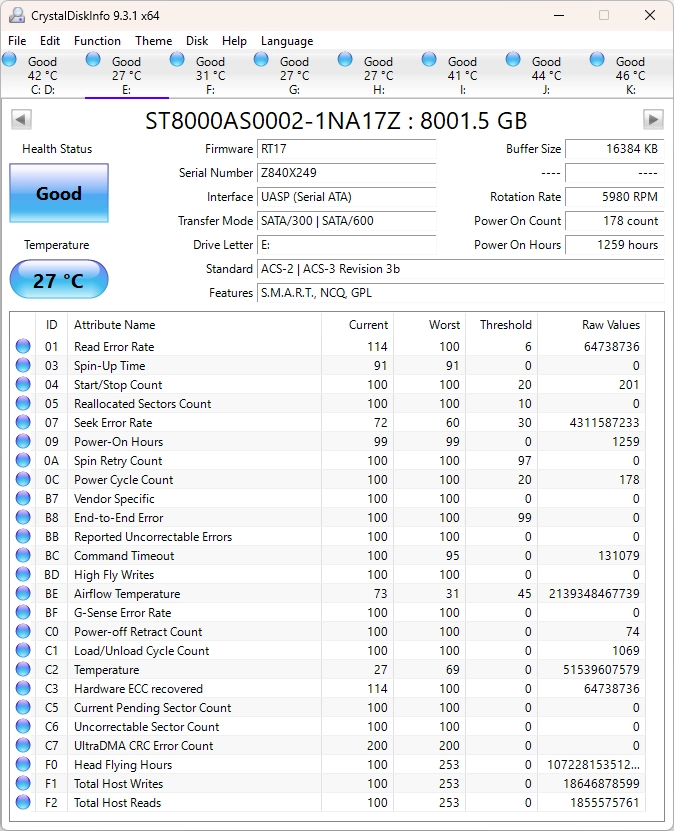Viewport: 674px width, 831px height.
Task: Select status orb for disk H:
Action: pos(345,59)
